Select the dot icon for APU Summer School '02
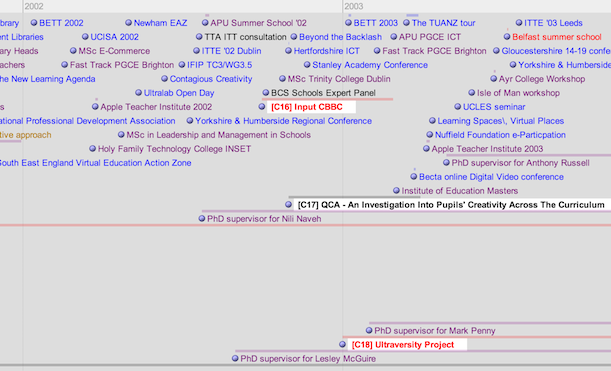 click(x=205, y=23)
